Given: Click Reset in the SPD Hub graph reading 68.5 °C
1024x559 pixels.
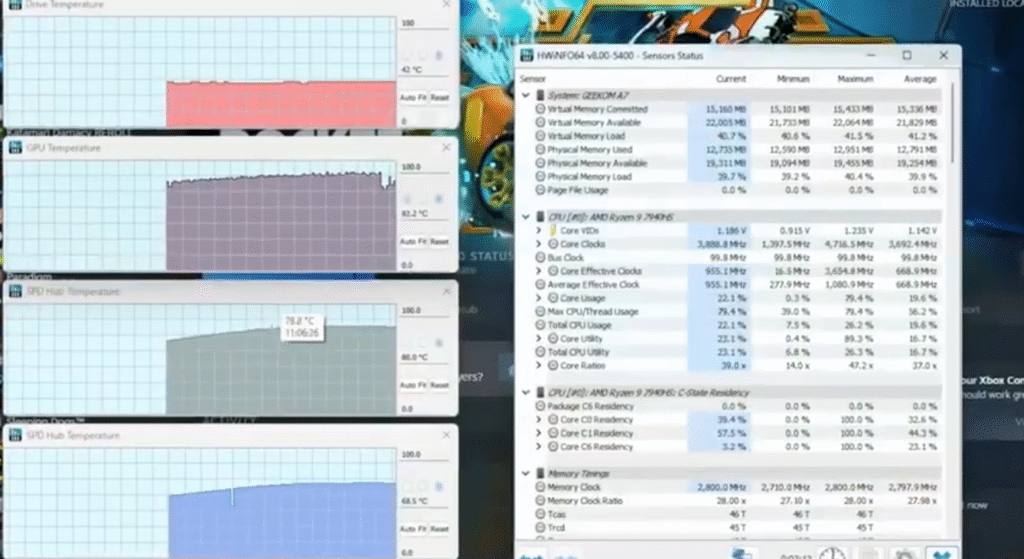Looking at the screenshot, I should (x=440, y=528).
